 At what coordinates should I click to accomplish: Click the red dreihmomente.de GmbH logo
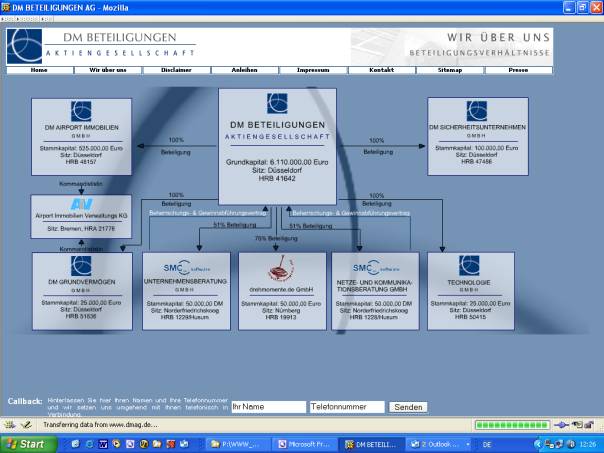click(x=281, y=268)
